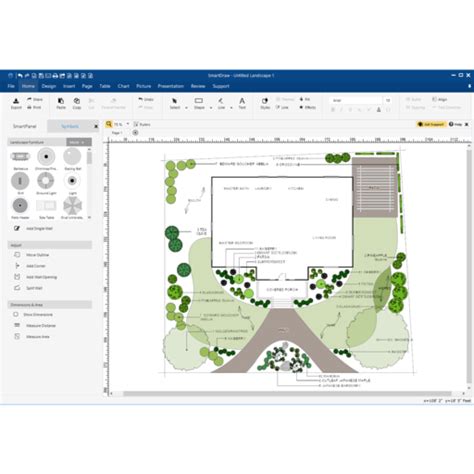This screenshot has height=474, width=474.
Task: Open the zoom percentage dropdown
Action: [127, 124]
